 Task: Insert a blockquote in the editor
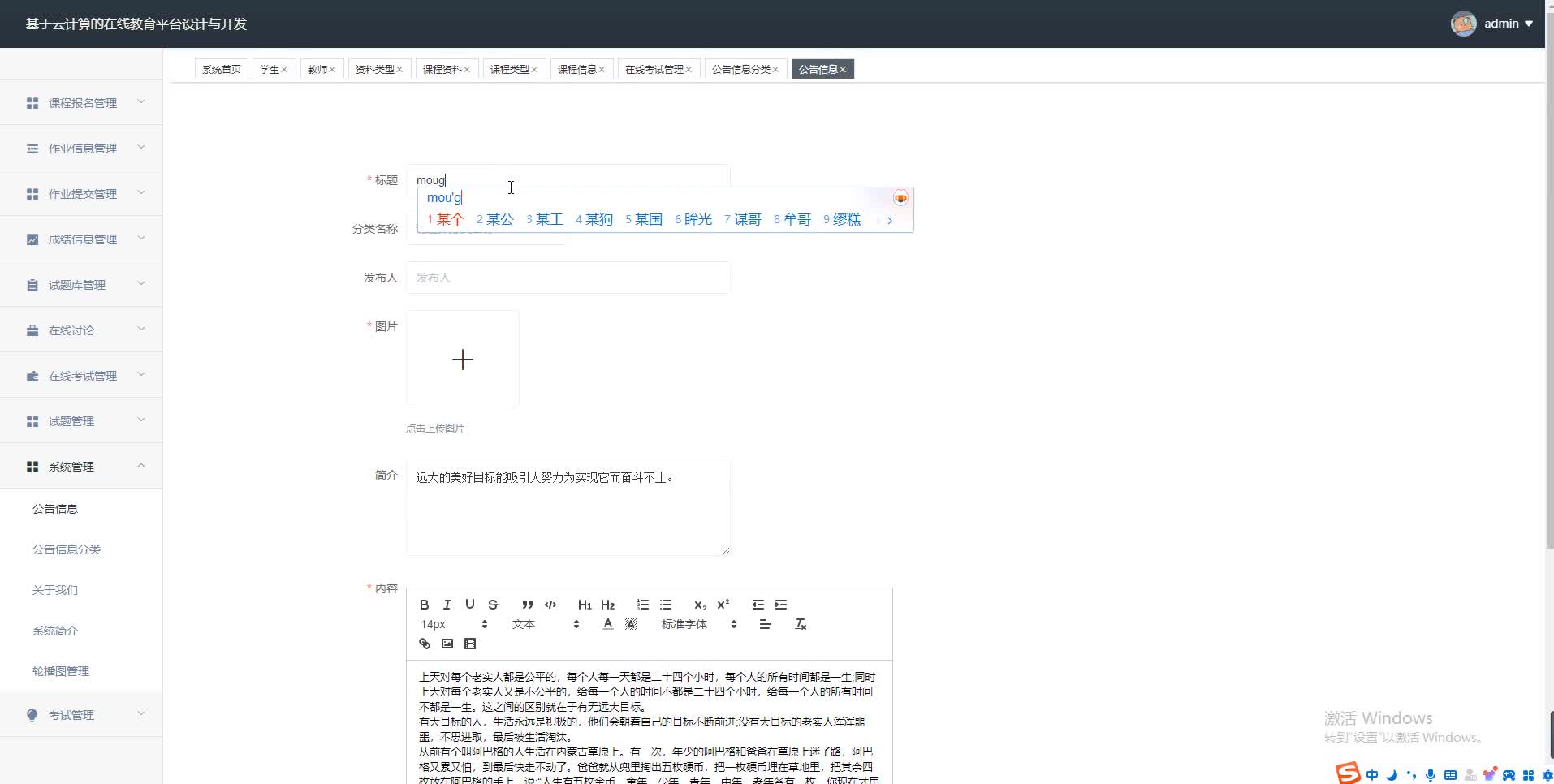(527, 605)
